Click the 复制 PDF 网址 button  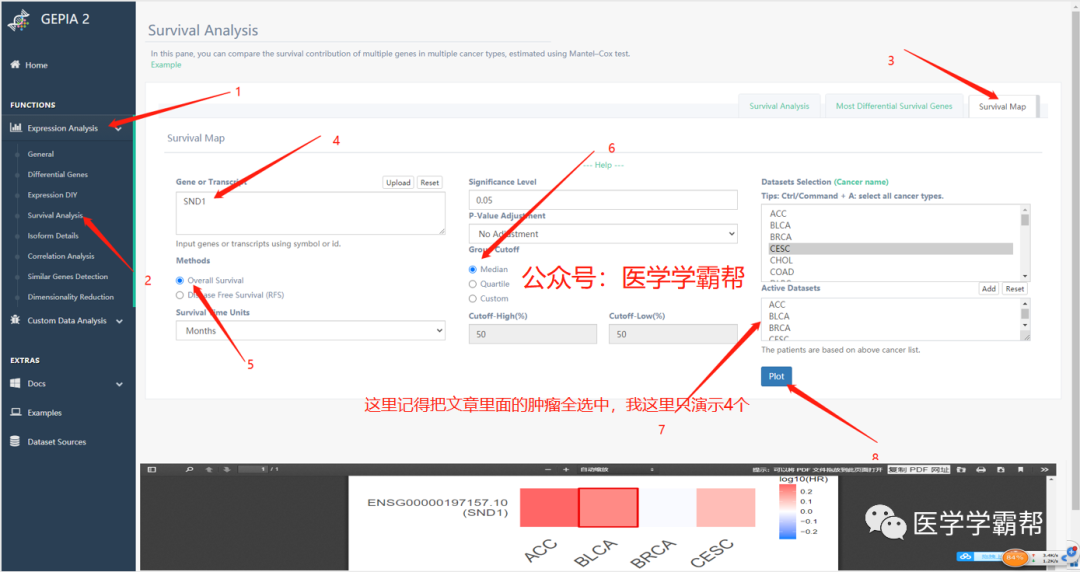(x=918, y=469)
